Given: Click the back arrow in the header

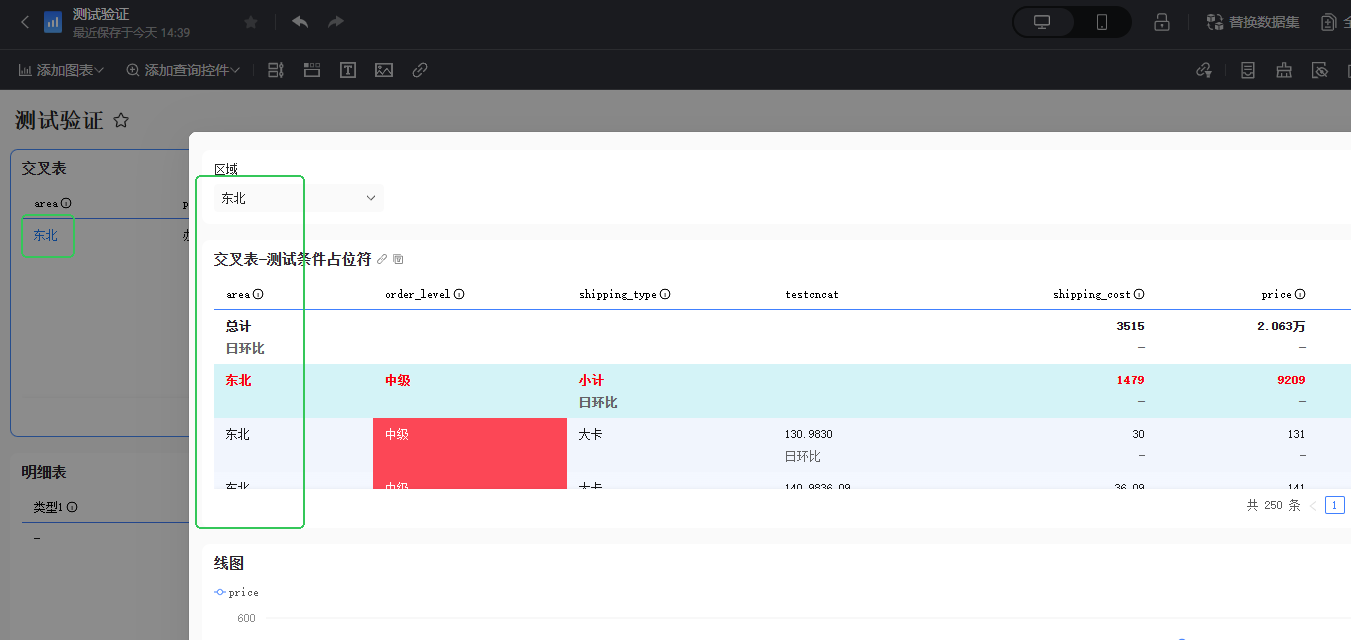Looking at the screenshot, I should (25, 22).
